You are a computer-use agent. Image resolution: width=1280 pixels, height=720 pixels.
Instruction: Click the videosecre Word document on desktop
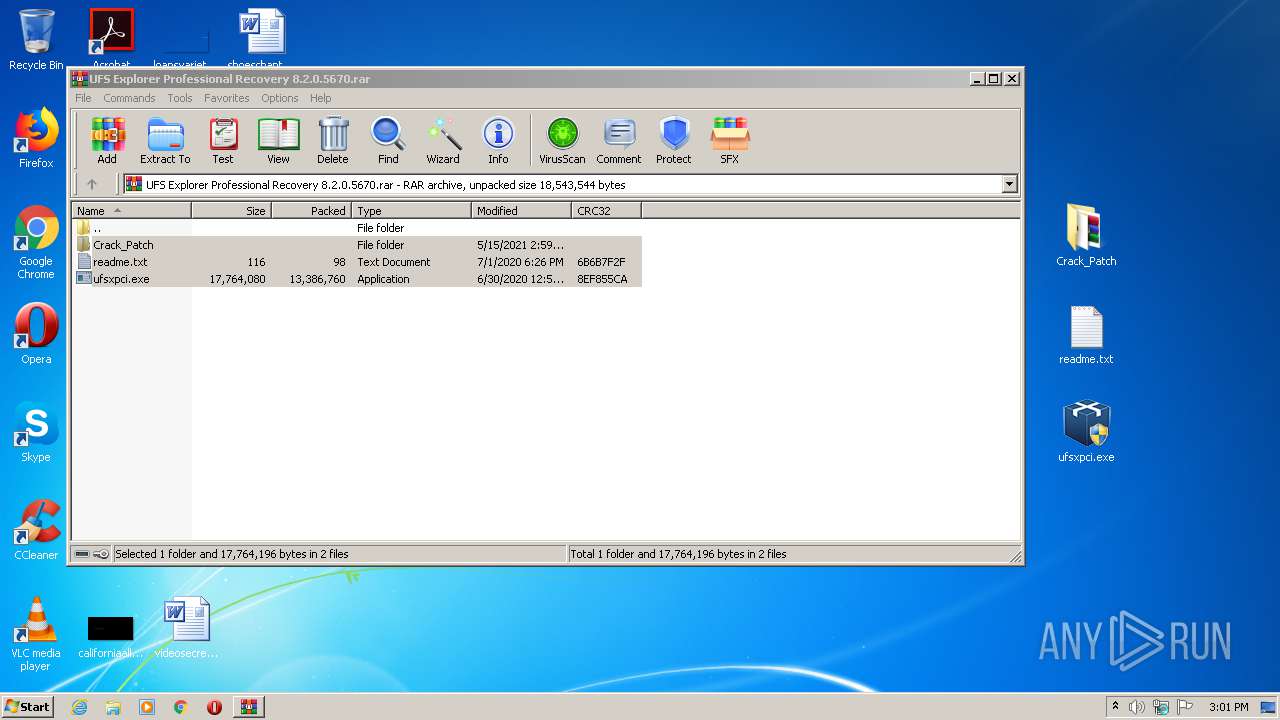[x=186, y=628]
